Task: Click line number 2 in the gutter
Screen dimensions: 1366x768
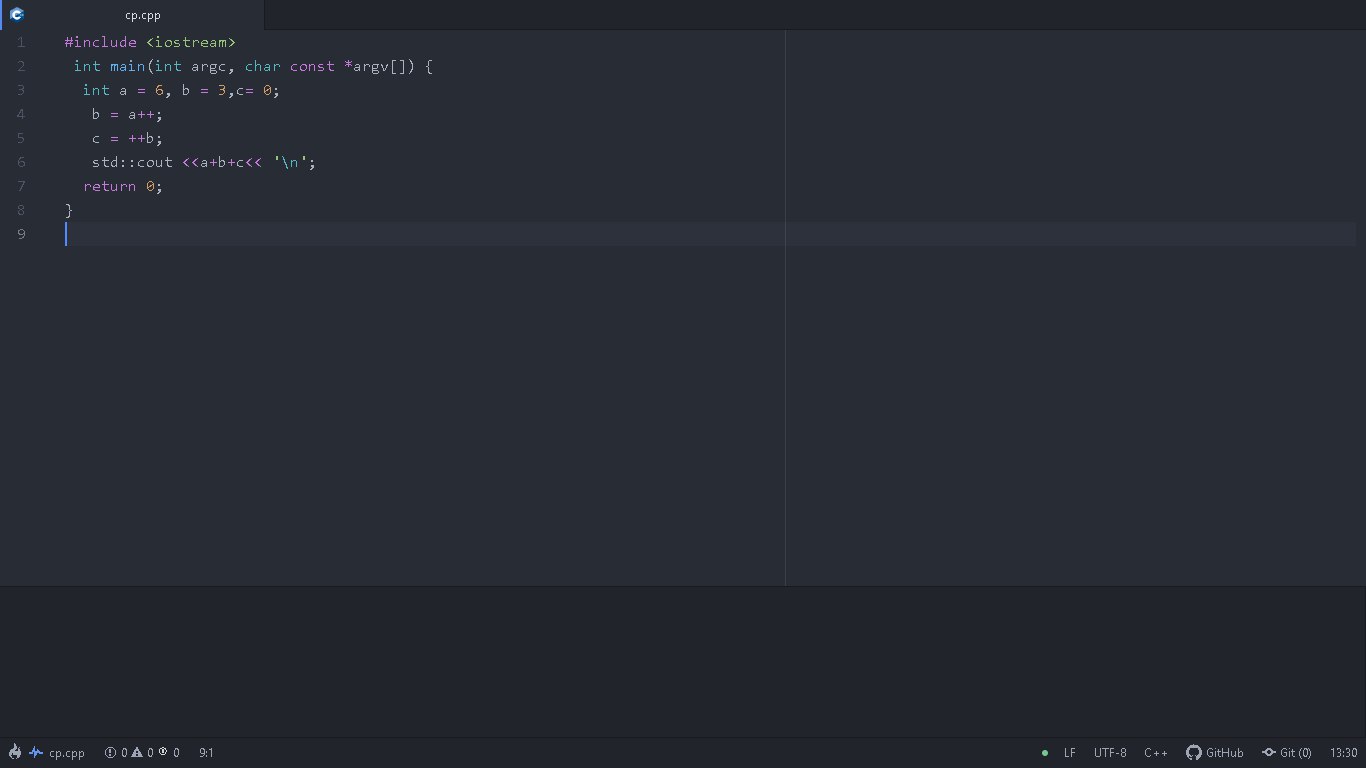Action: point(21,66)
